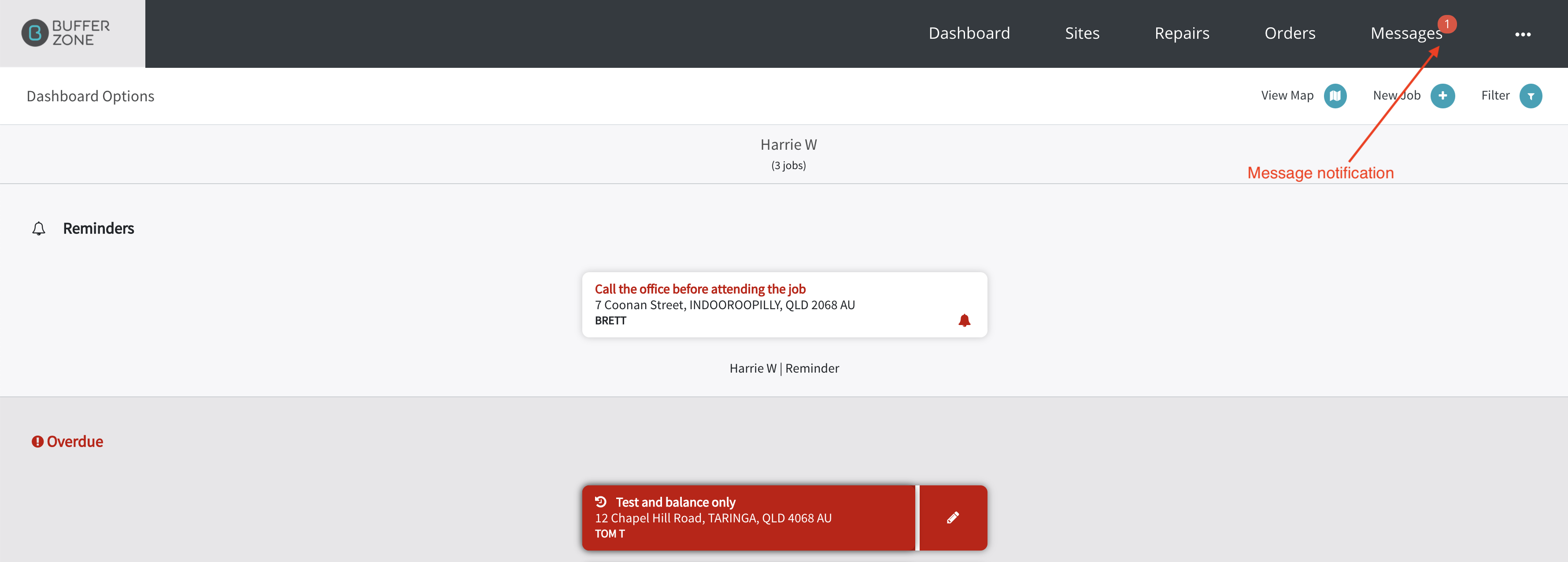This screenshot has height=562, width=1568.
Task: Click the New Job plus icon
Action: pyautogui.click(x=1442, y=96)
